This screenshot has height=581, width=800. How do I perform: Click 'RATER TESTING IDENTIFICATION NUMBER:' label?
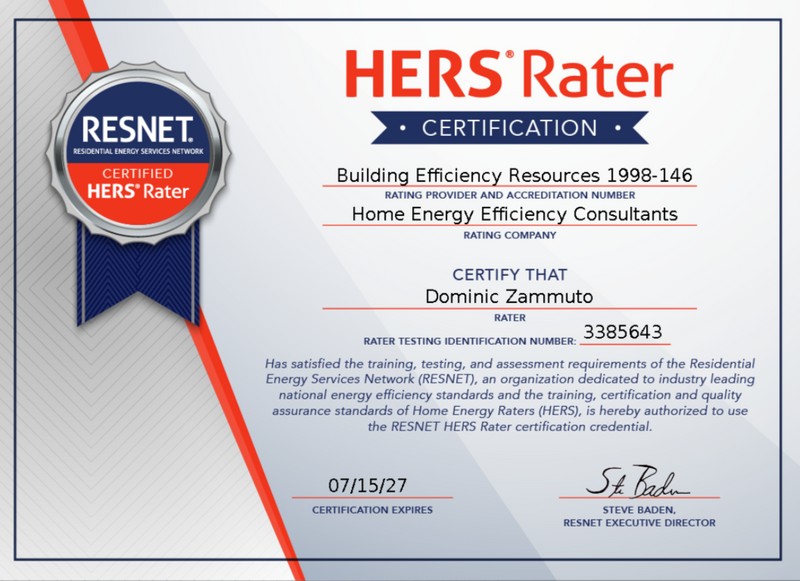point(469,341)
